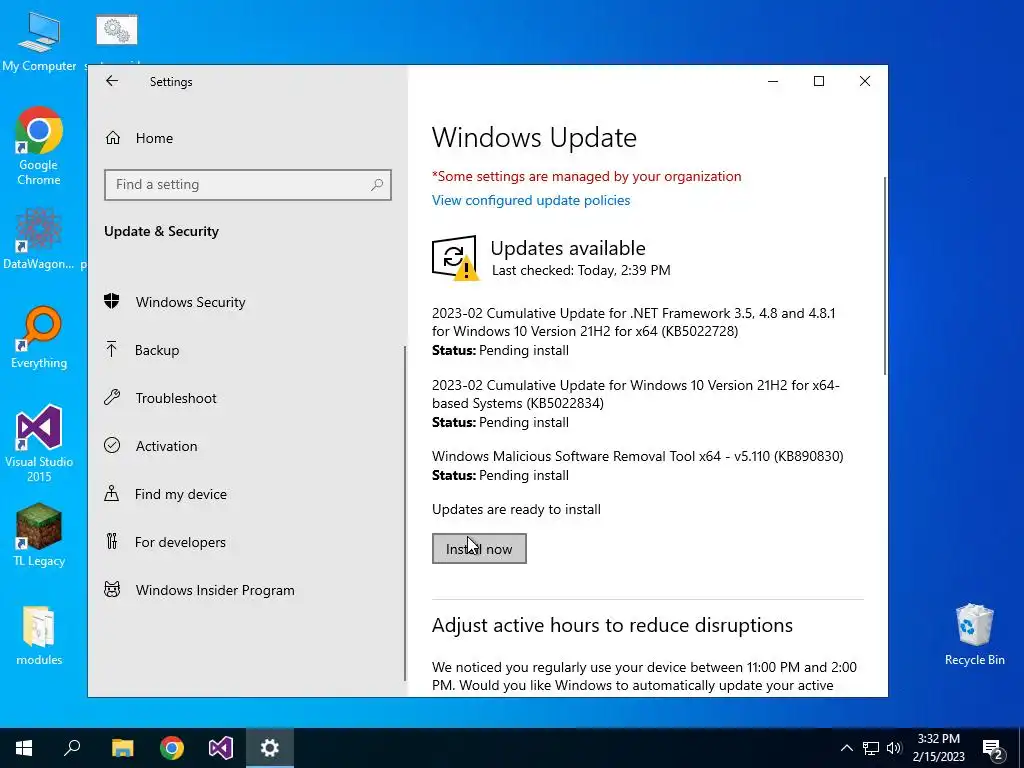Click the Windows Insider cat icon
This screenshot has height=768, width=1024.
pos(112,590)
